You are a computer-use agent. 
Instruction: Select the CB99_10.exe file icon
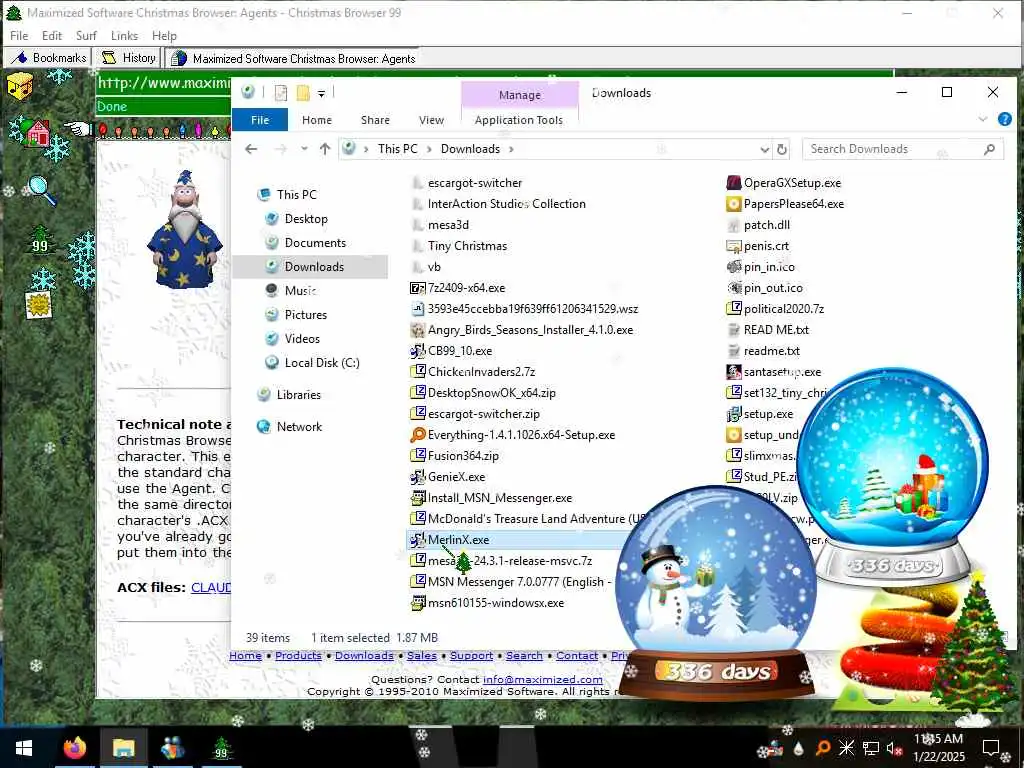418,351
